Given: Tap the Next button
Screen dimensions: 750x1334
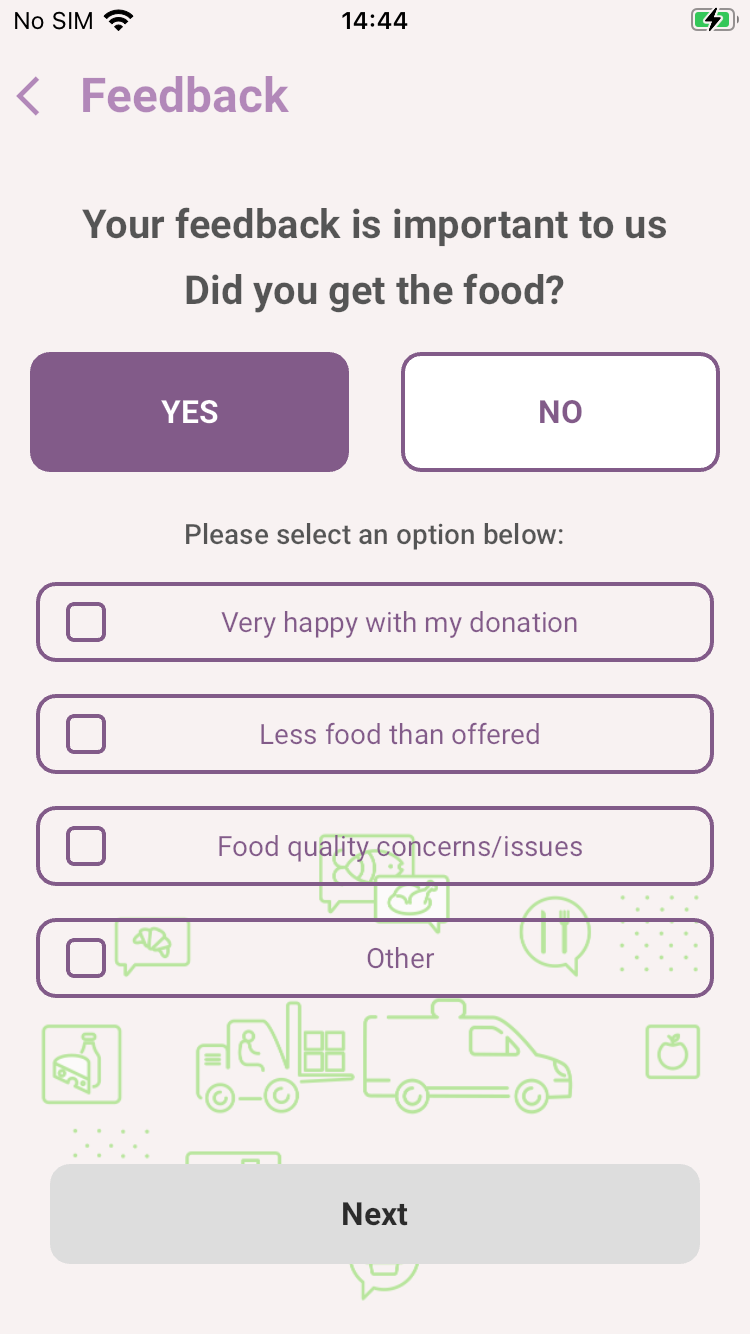Looking at the screenshot, I should point(375,1214).
